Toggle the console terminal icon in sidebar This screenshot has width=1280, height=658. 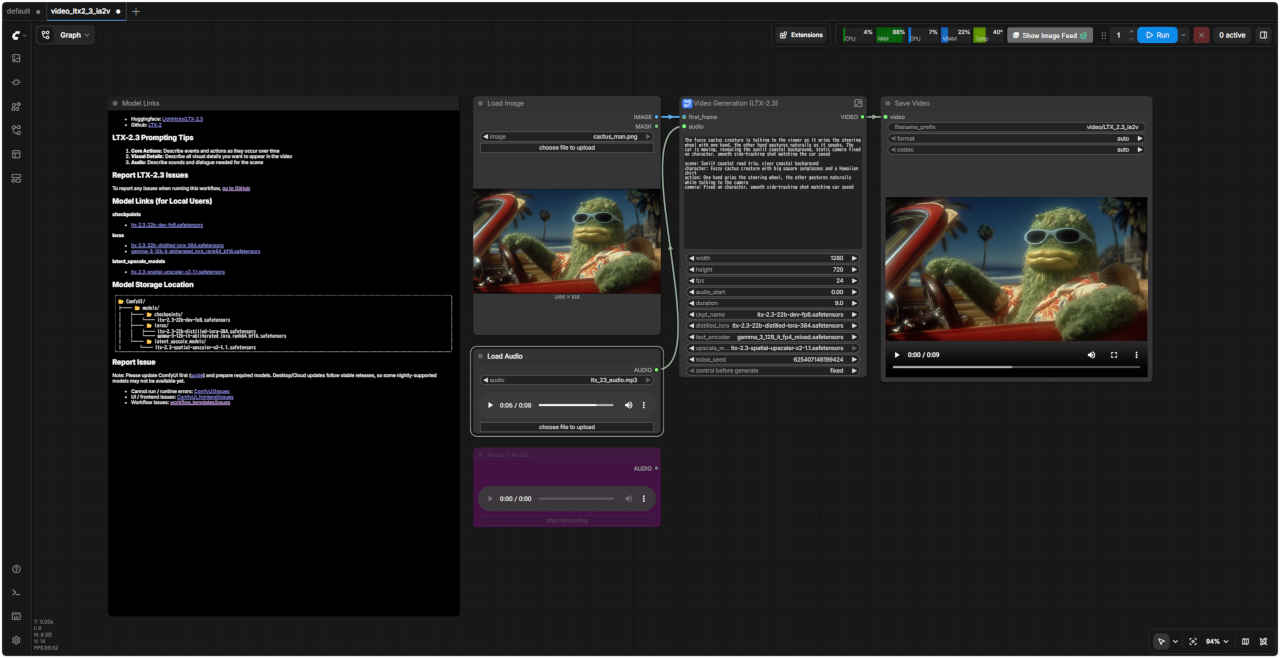click(16, 593)
